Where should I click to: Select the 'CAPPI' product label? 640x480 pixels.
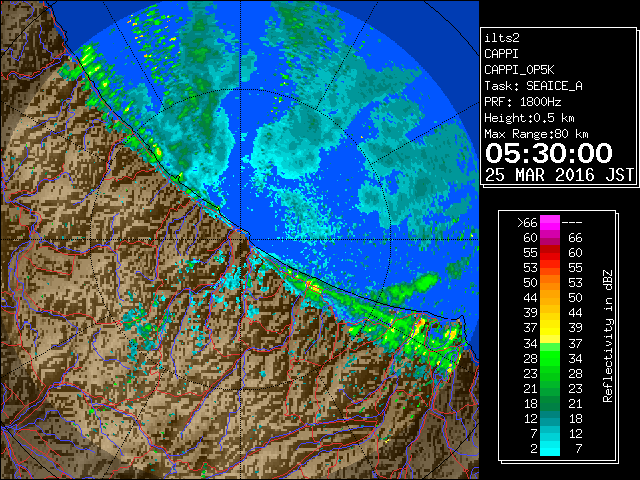pos(501,54)
